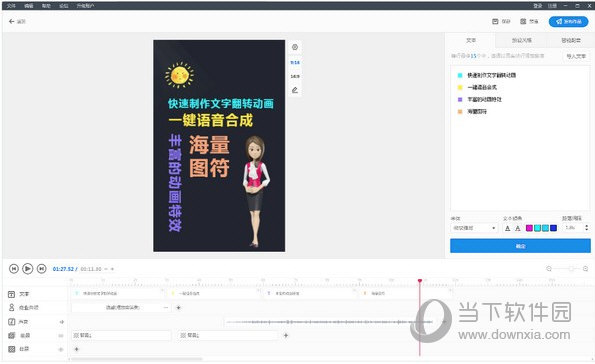Switch to the 文章 tab in right panel
This screenshot has height=364, width=595.
pyautogui.click(x=471, y=40)
